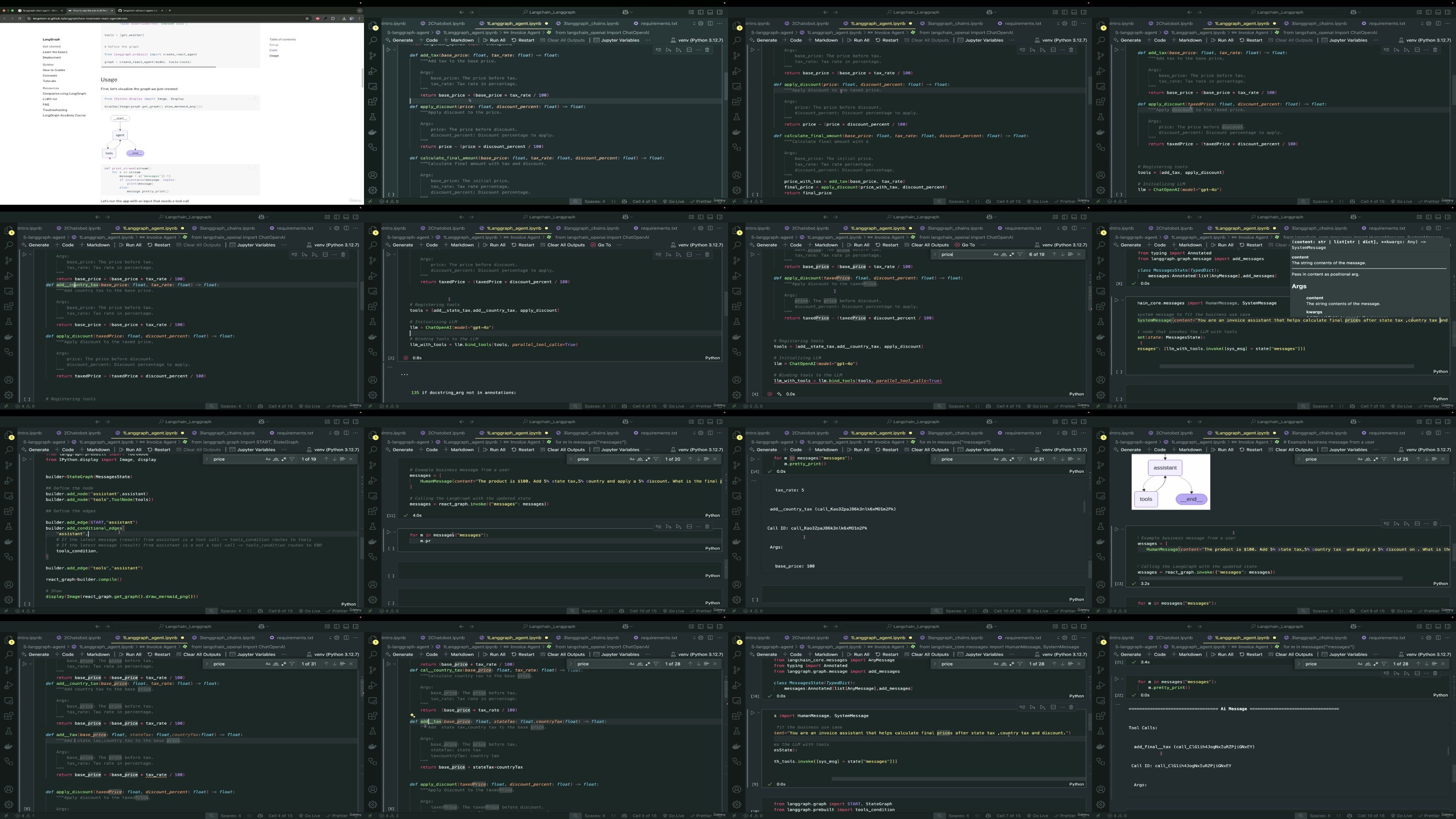1456x819 pixels.
Task: Click browser code block horizontal scrollbar
Action: pos(159,67)
